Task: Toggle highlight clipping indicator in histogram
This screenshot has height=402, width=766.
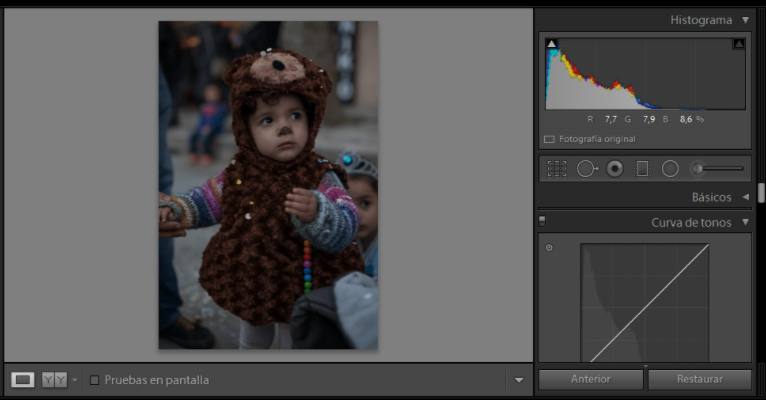Action: (x=739, y=44)
